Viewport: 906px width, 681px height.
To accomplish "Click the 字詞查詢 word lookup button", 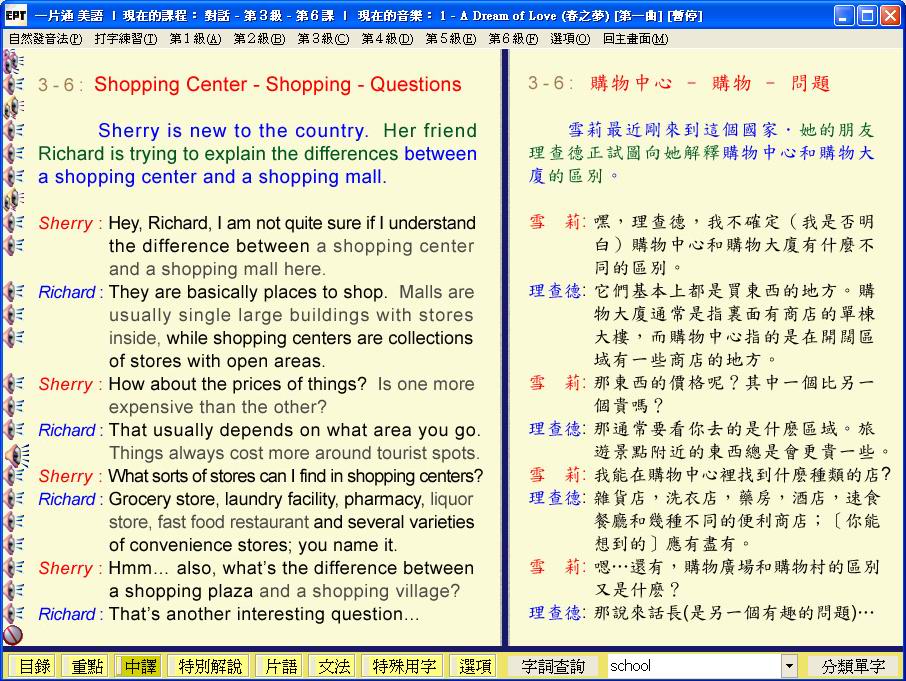I will (553, 666).
